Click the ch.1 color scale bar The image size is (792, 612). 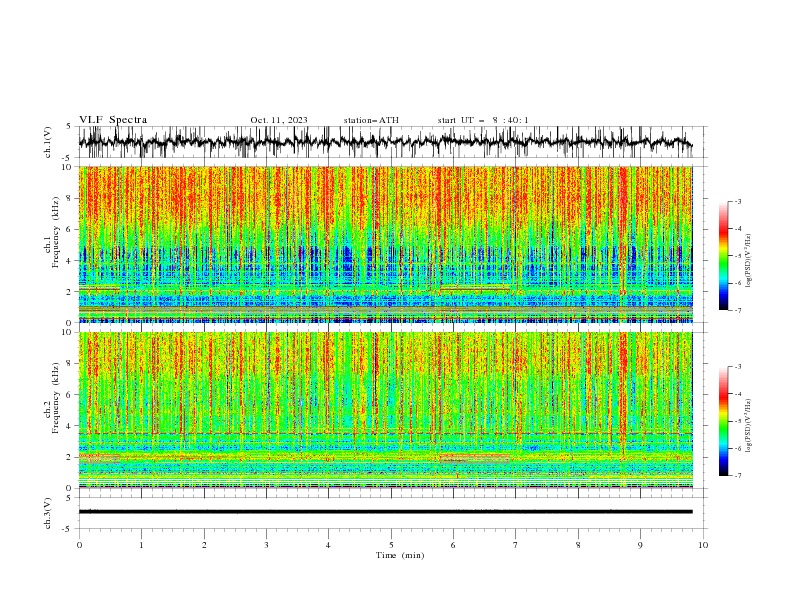[723, 255]
